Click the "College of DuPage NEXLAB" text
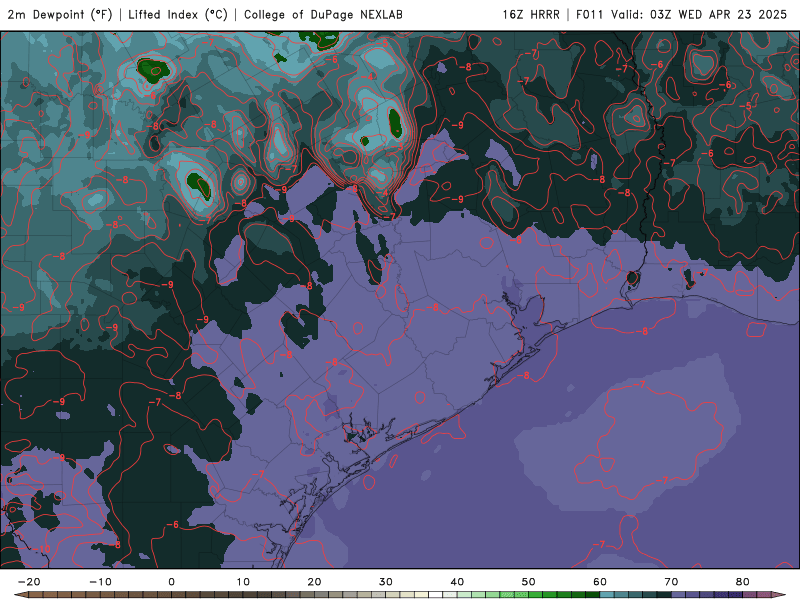This screenshot has width=800, height=600. tap(323, 14)
